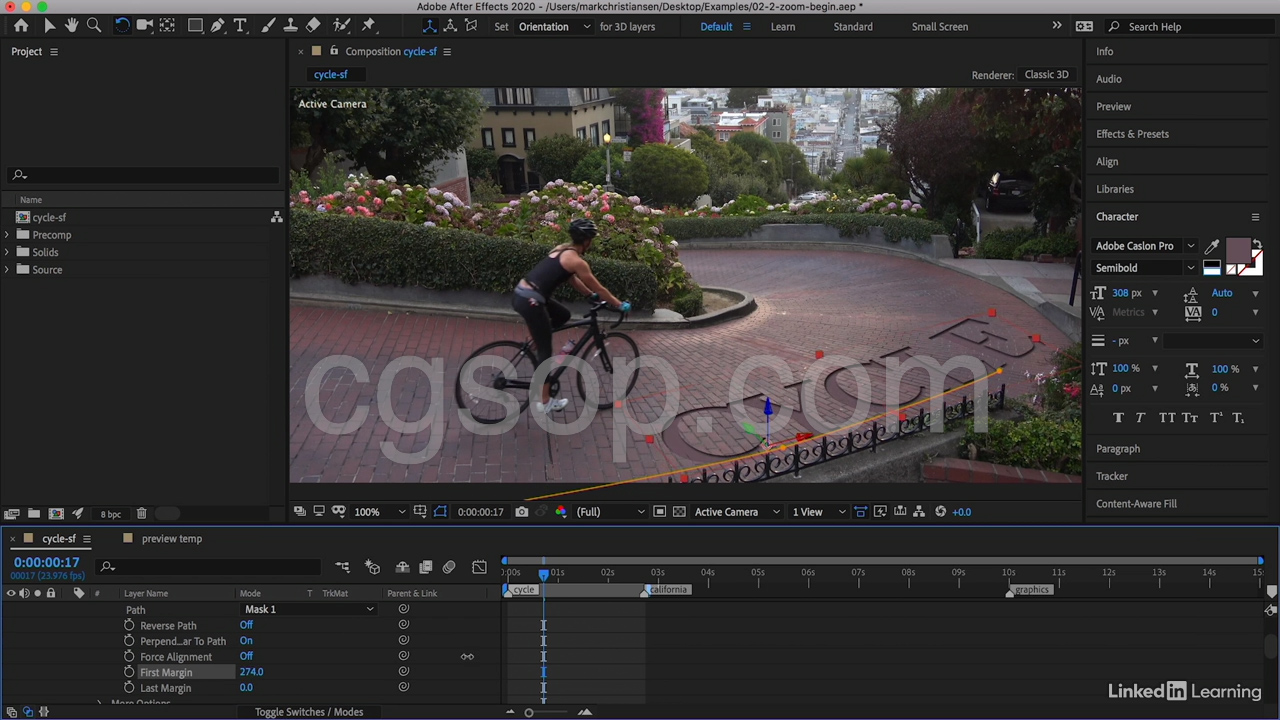This screenshot has width=1280, height=720.
Task: Click the Draft 3D icon in timeline
Action: [372, 567]
